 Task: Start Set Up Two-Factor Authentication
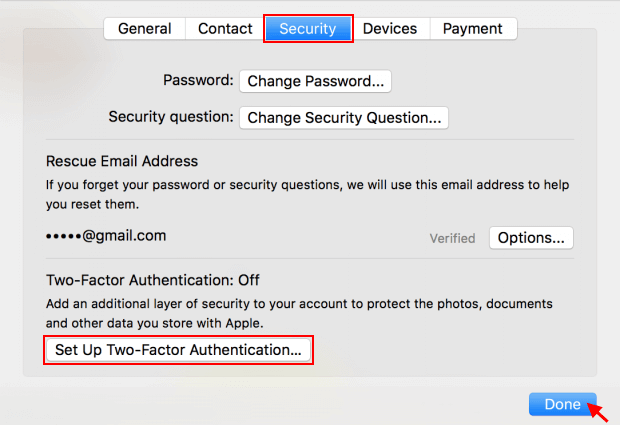178,350
